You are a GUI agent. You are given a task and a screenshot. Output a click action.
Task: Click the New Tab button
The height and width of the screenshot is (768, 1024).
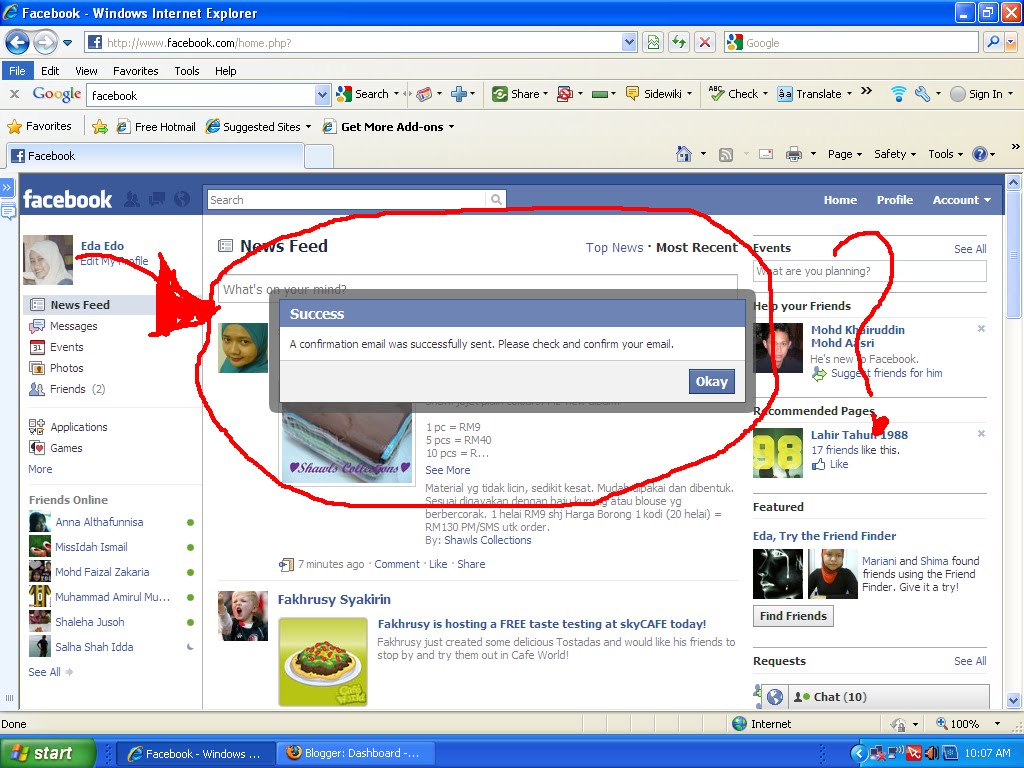pos(319,157)
